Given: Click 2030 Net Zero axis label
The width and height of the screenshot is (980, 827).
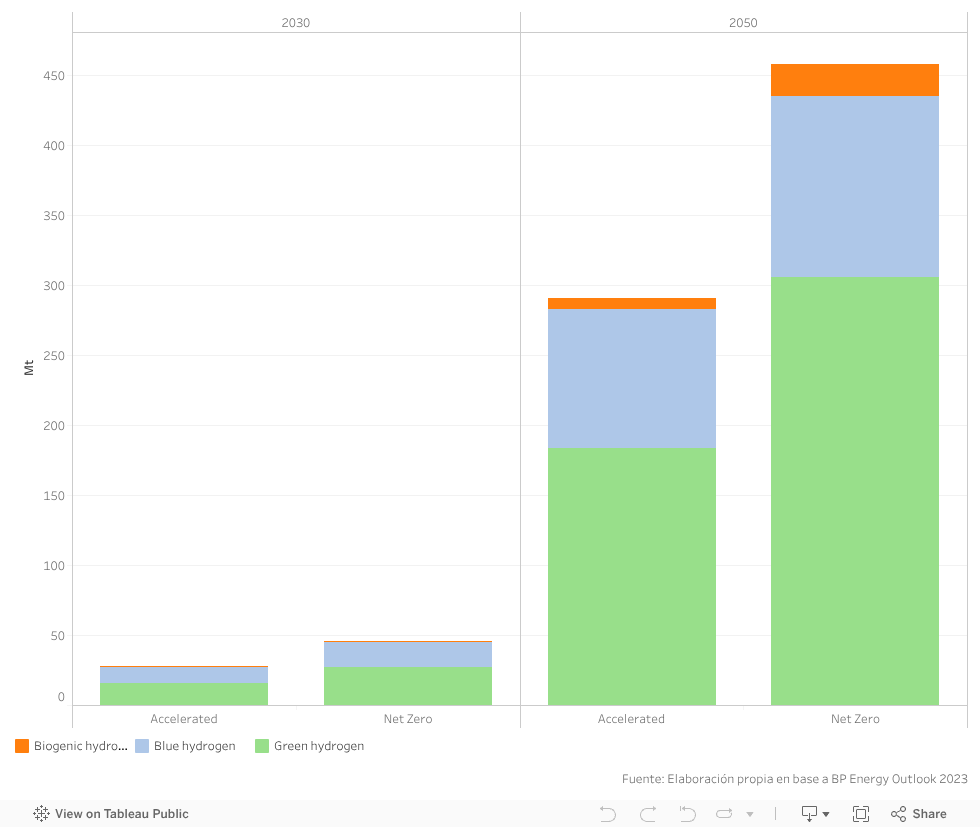Looking at the screenshot, I should [408, 719].
